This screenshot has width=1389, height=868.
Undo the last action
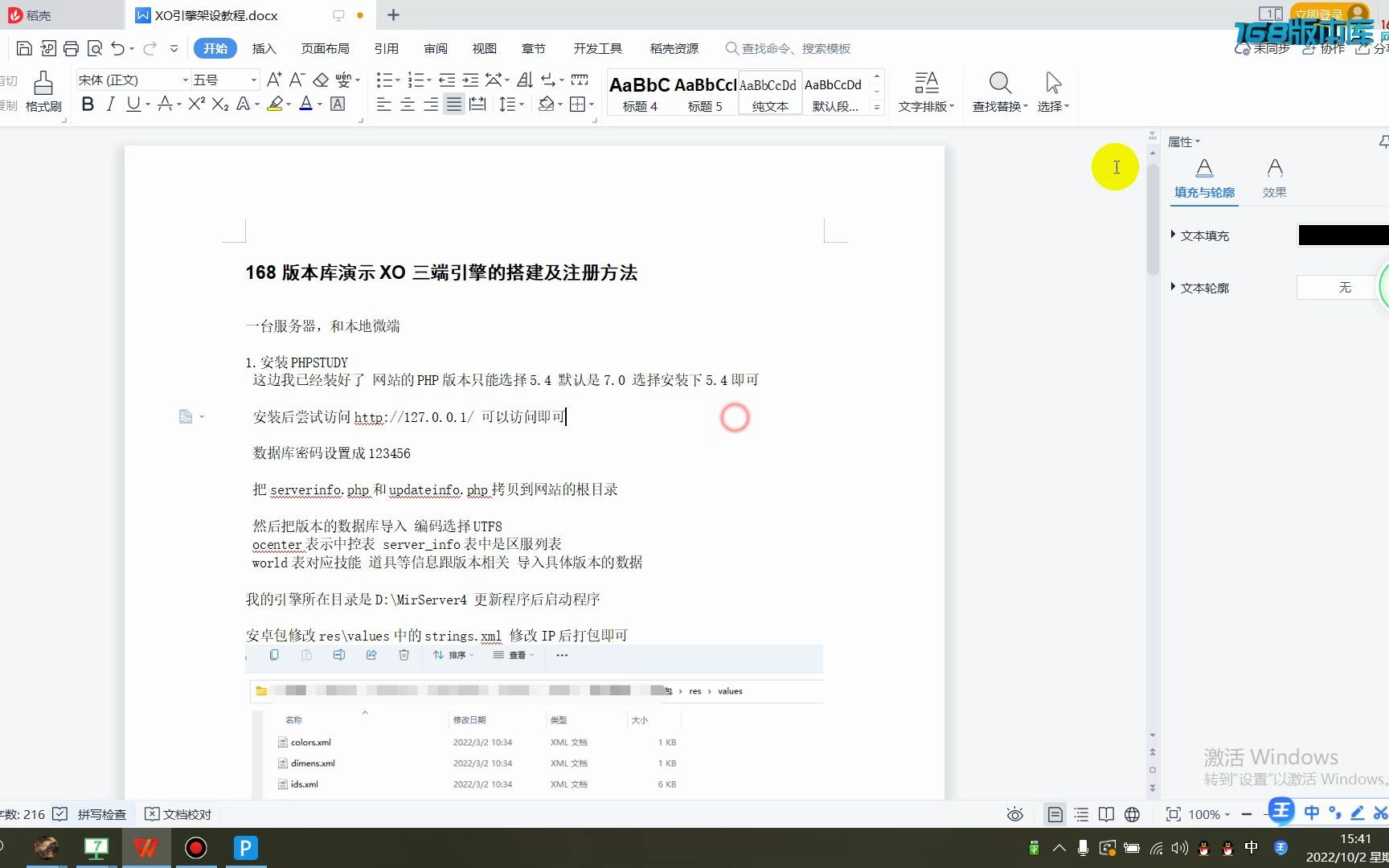[118, 48]
